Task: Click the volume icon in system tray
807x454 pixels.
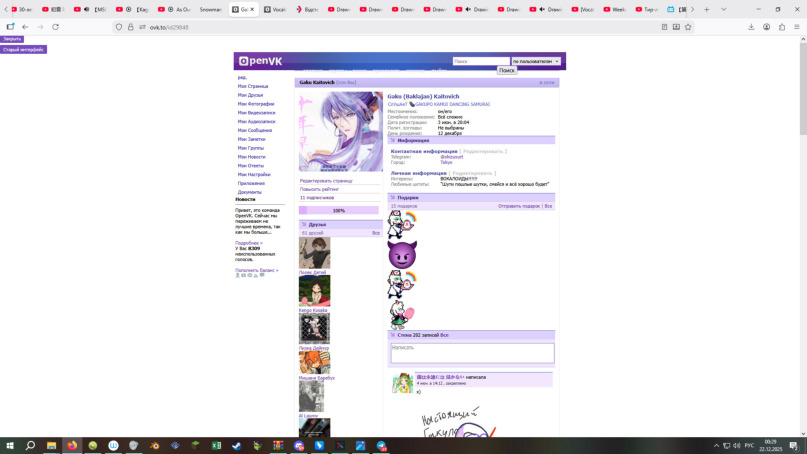Action: (x=736, y=445)
